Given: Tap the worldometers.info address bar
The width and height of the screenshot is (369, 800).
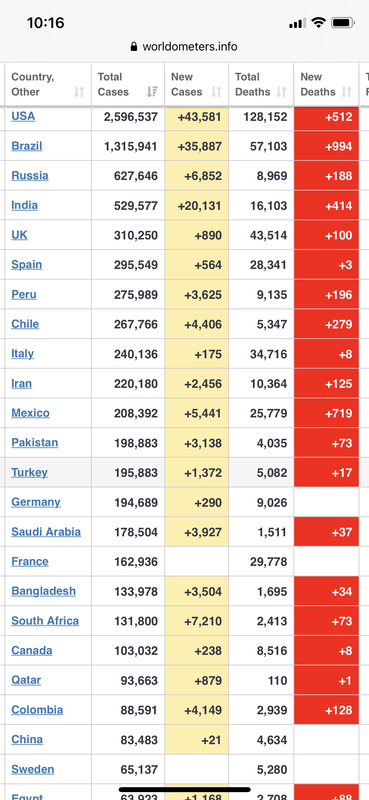Looking at the screenshot, I should coord(184,47).
